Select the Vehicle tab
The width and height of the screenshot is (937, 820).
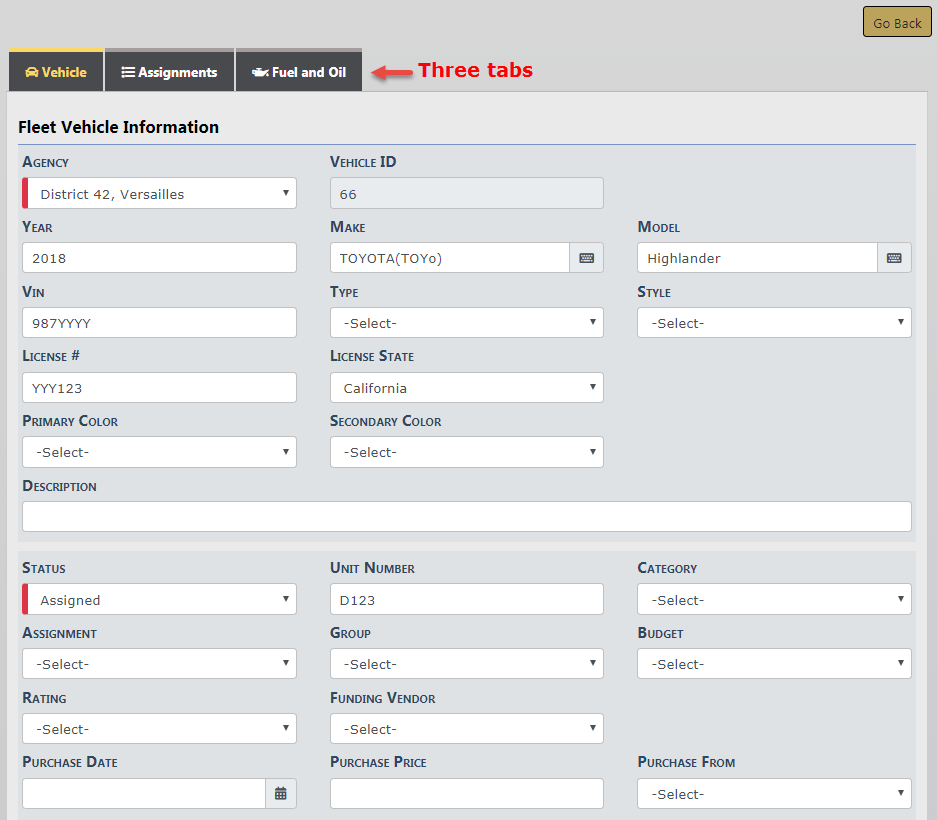56,72
